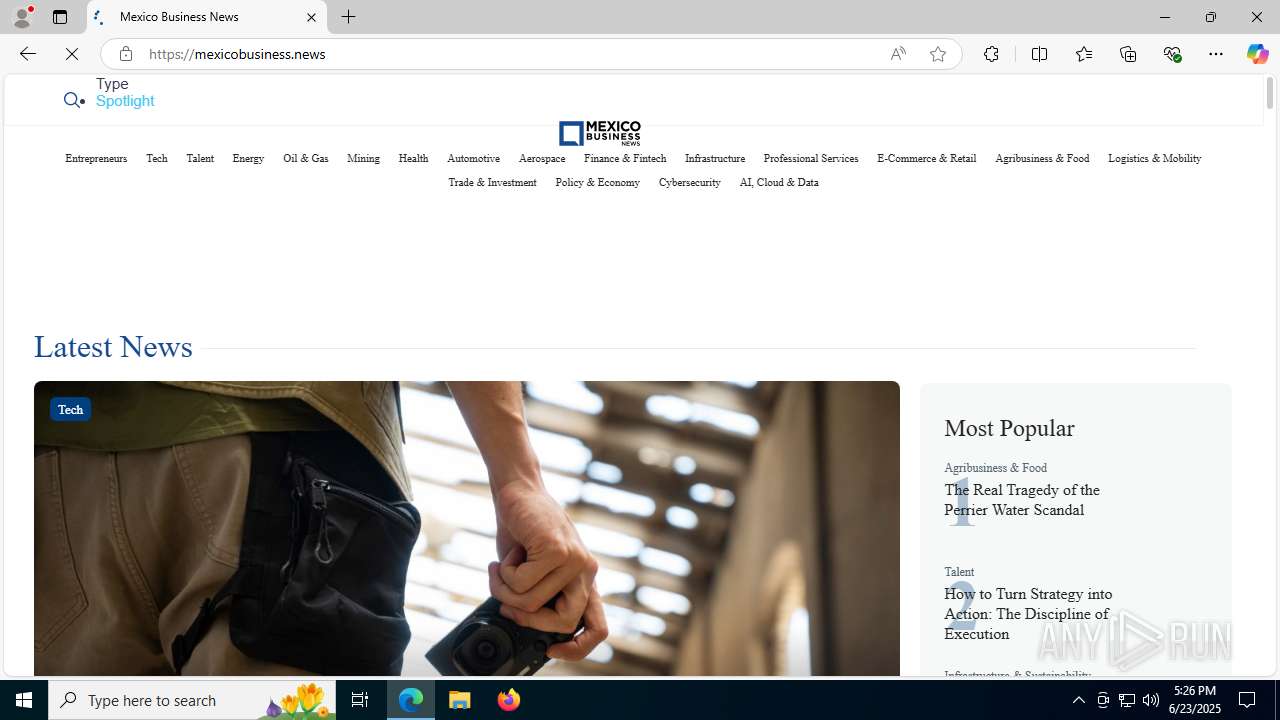The height and width of the screenshot is (720, 1280).
Task: Open Extensions menu
Action: click(991, 54)
